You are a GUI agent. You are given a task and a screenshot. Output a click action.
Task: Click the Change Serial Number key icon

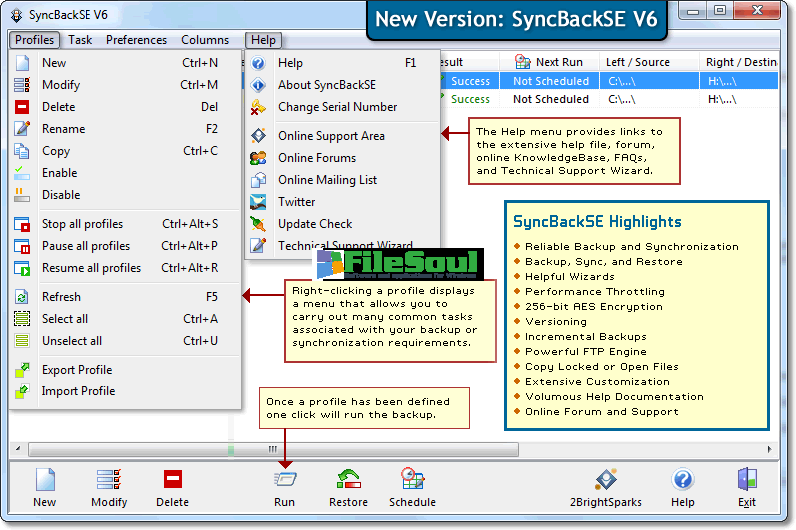tap(258, 107)
